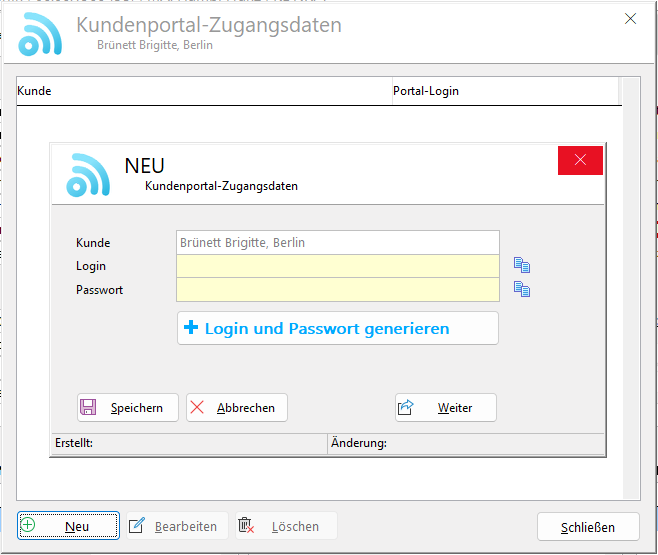
Task: Click the green plus icon on Neu
Action: point(28,526)
